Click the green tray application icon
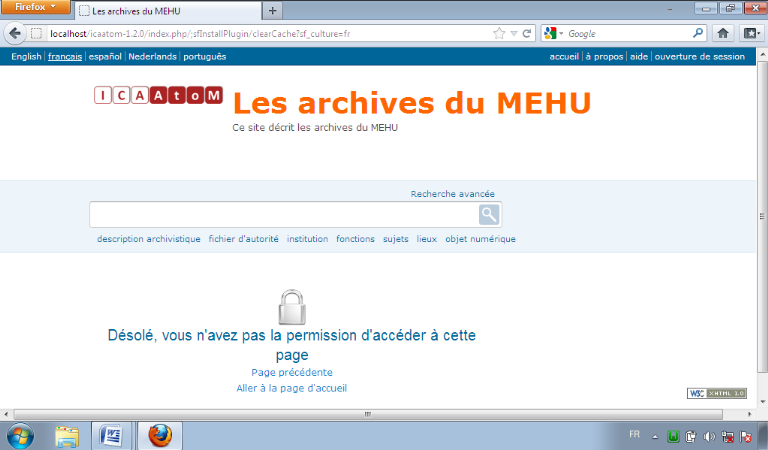 pyautogui.click(x=673, y=436)
